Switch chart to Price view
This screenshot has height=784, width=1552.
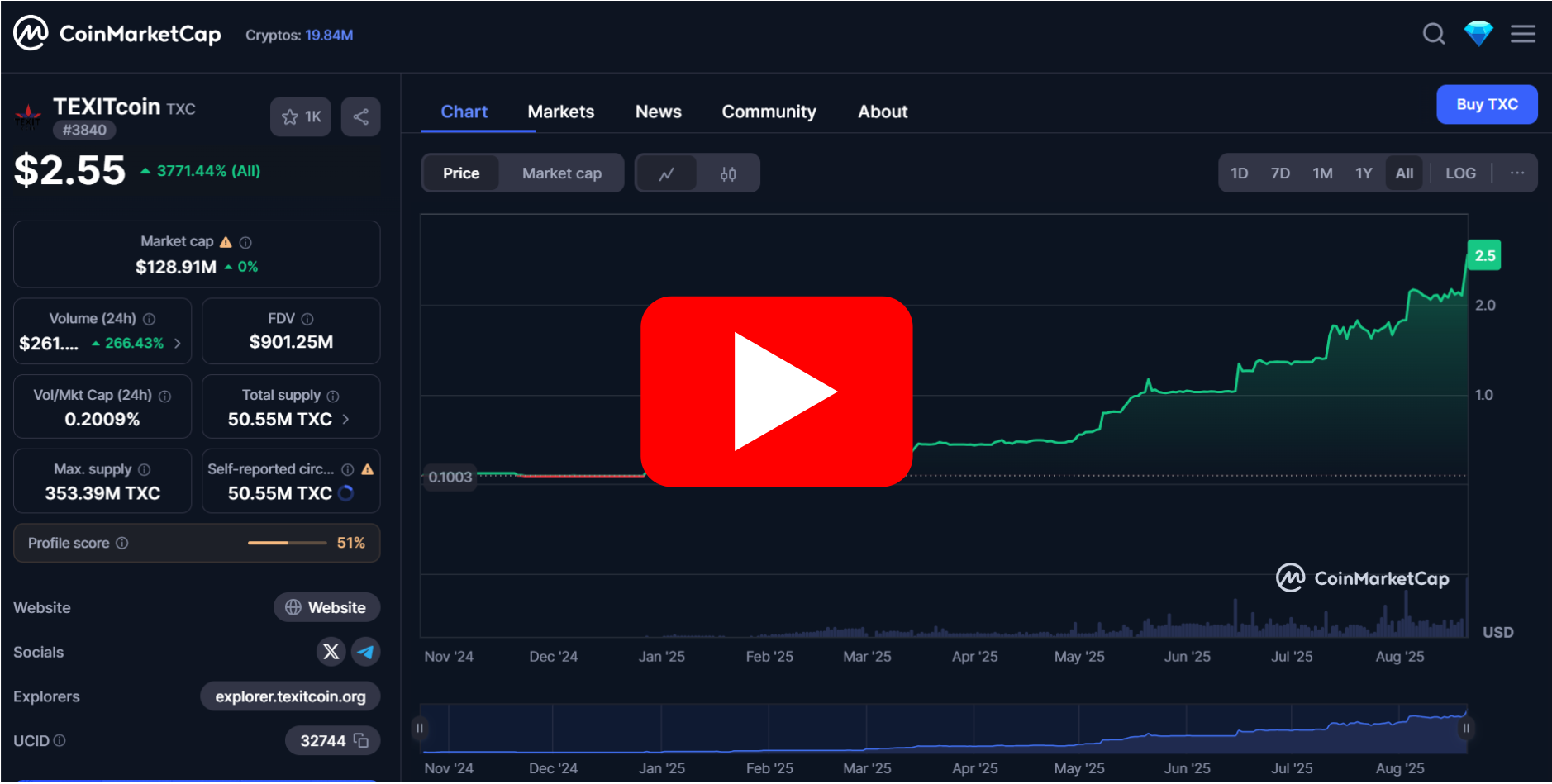pos(461,173)
